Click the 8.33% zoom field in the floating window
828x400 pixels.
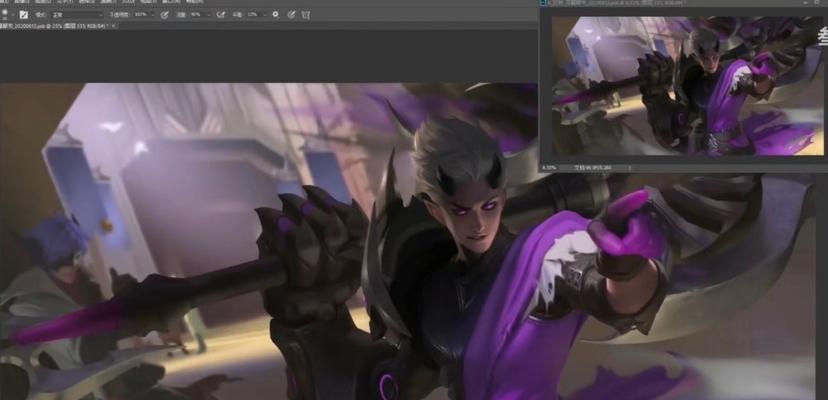click(549, 168)
